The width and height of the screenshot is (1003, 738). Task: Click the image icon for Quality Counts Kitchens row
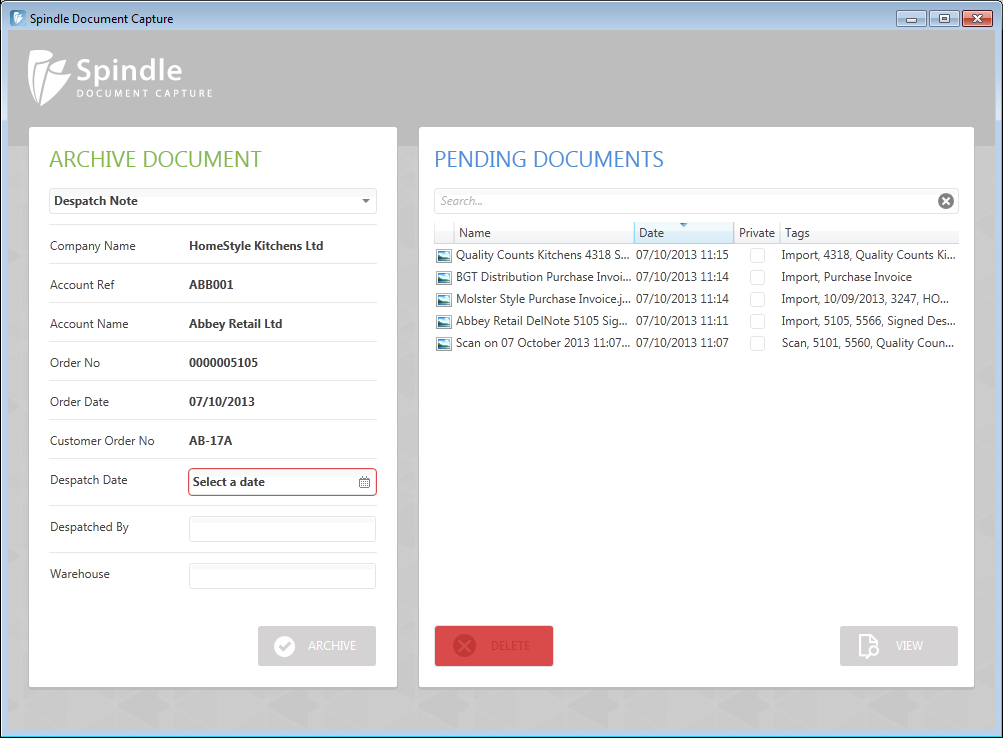coord(443,256)
